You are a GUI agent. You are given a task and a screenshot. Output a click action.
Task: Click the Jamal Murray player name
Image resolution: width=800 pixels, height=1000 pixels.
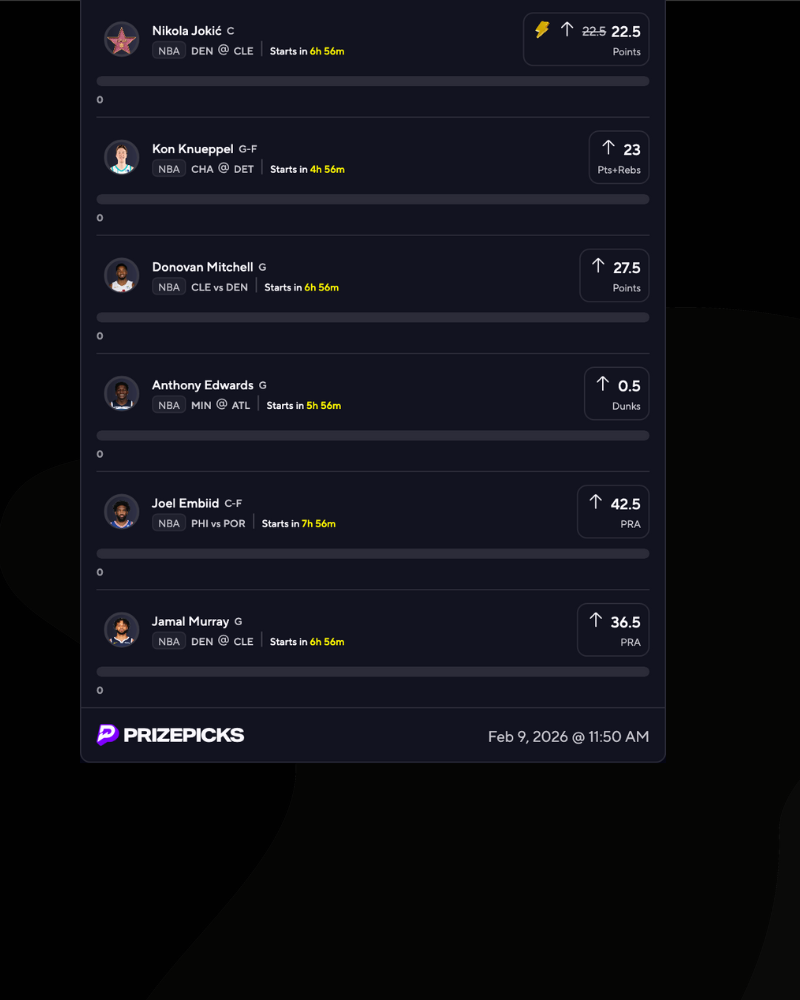(190, 622)
